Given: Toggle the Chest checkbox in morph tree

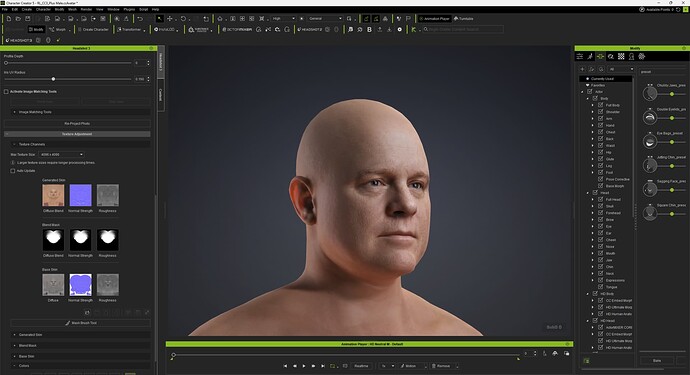Looking at the screenshot, I should pyautogui.click(x=601, y=132).
